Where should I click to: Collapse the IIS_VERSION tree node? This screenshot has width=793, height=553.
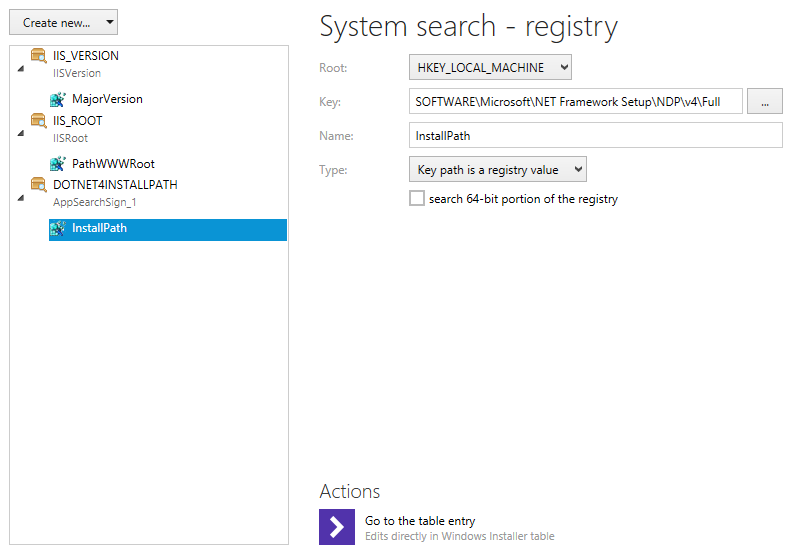(21, 68)
